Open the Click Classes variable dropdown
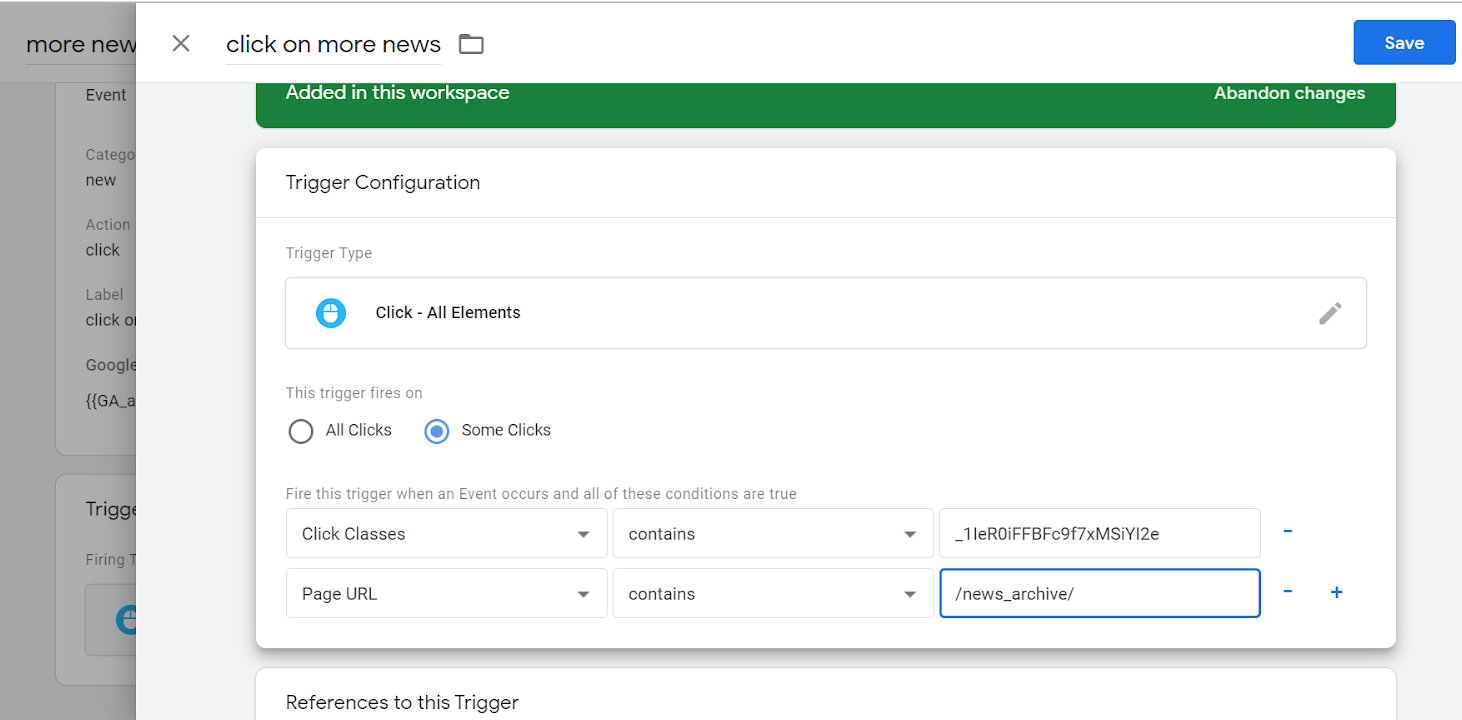This screenshot has height=720, width=1462. click(447, 533)
